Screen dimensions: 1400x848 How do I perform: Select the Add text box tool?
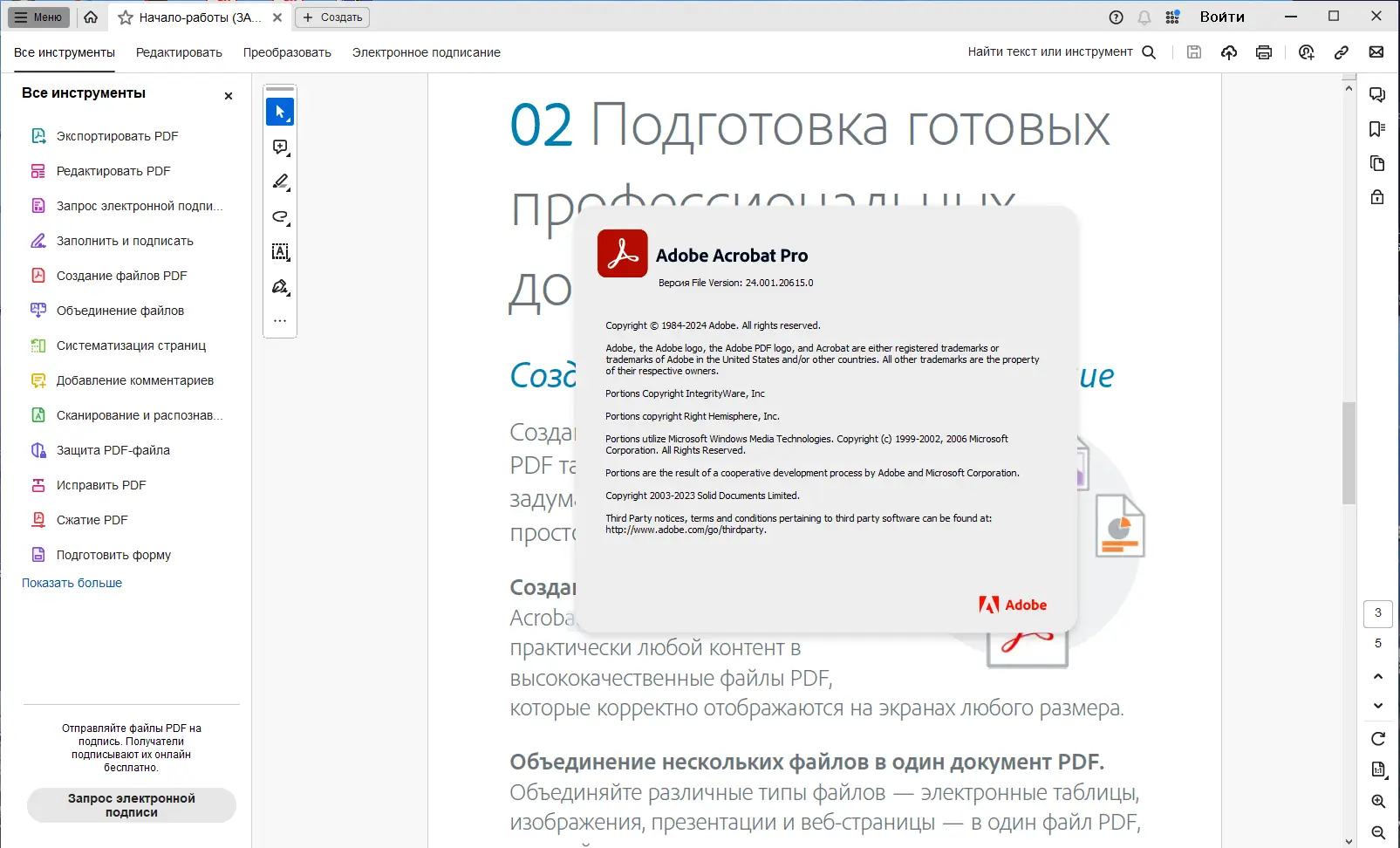[x=280, y=252]
